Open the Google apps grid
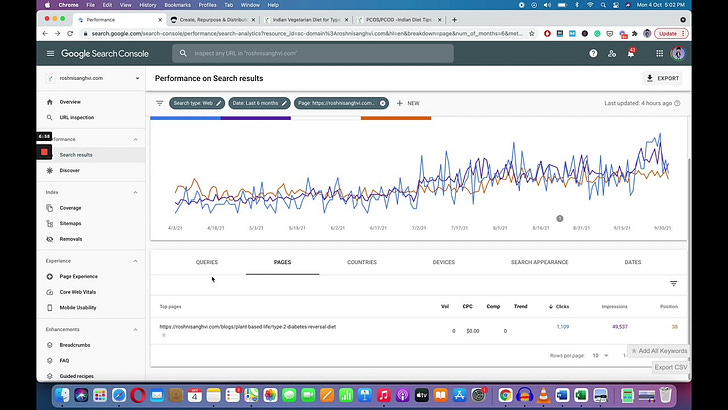Viewport: 728px width, 410px height. coord(659,53)
